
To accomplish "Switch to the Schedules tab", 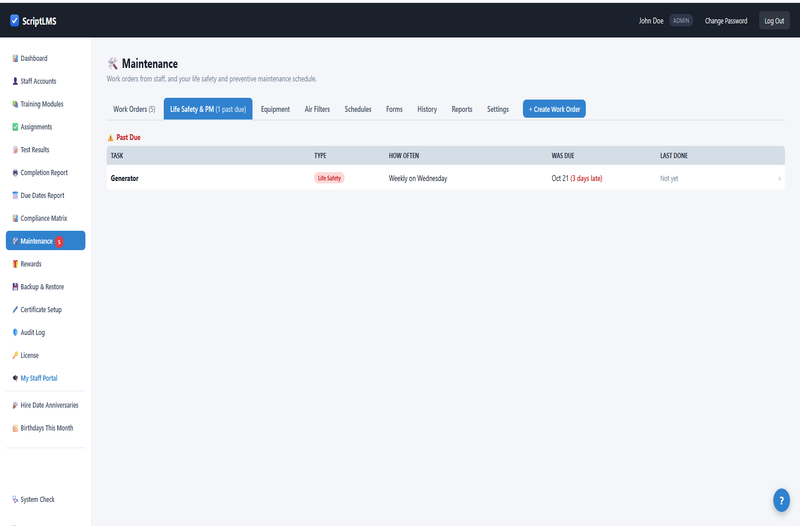I will (358, 109).
